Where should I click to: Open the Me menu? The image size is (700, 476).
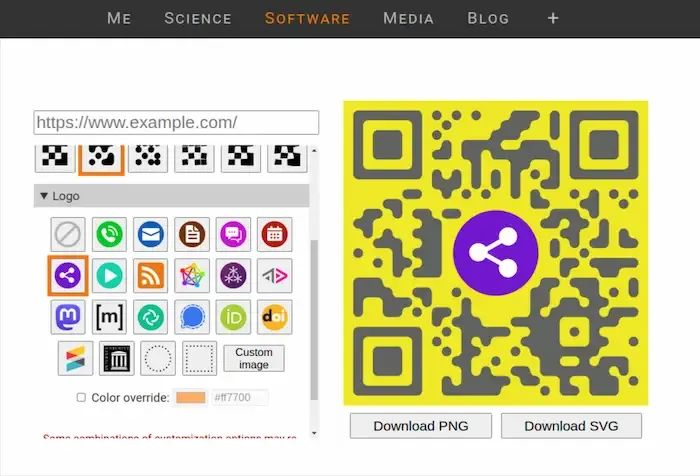(119, 18)
